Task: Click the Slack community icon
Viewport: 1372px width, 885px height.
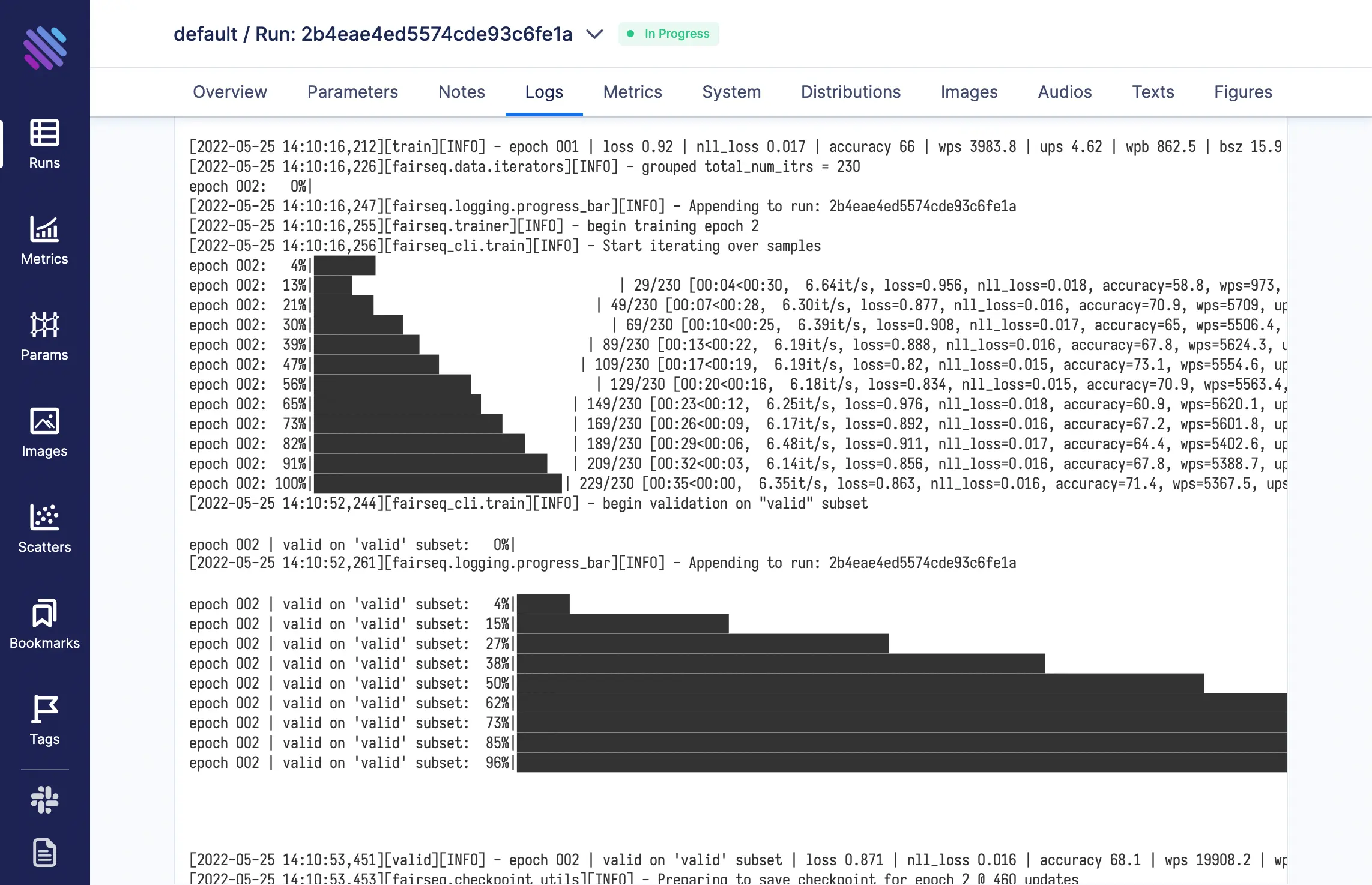Action: point(45,800)
